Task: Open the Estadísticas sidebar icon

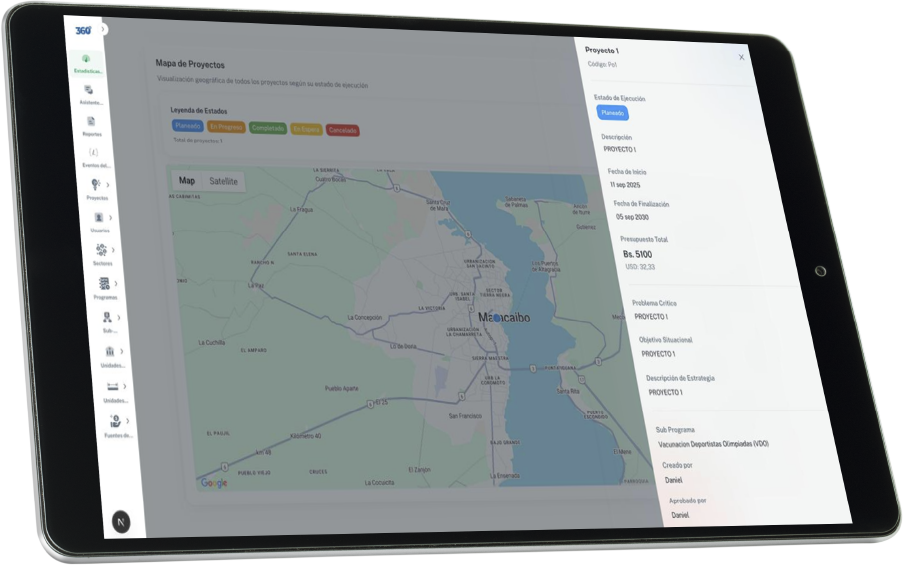Action: click(x=86, y=59)
